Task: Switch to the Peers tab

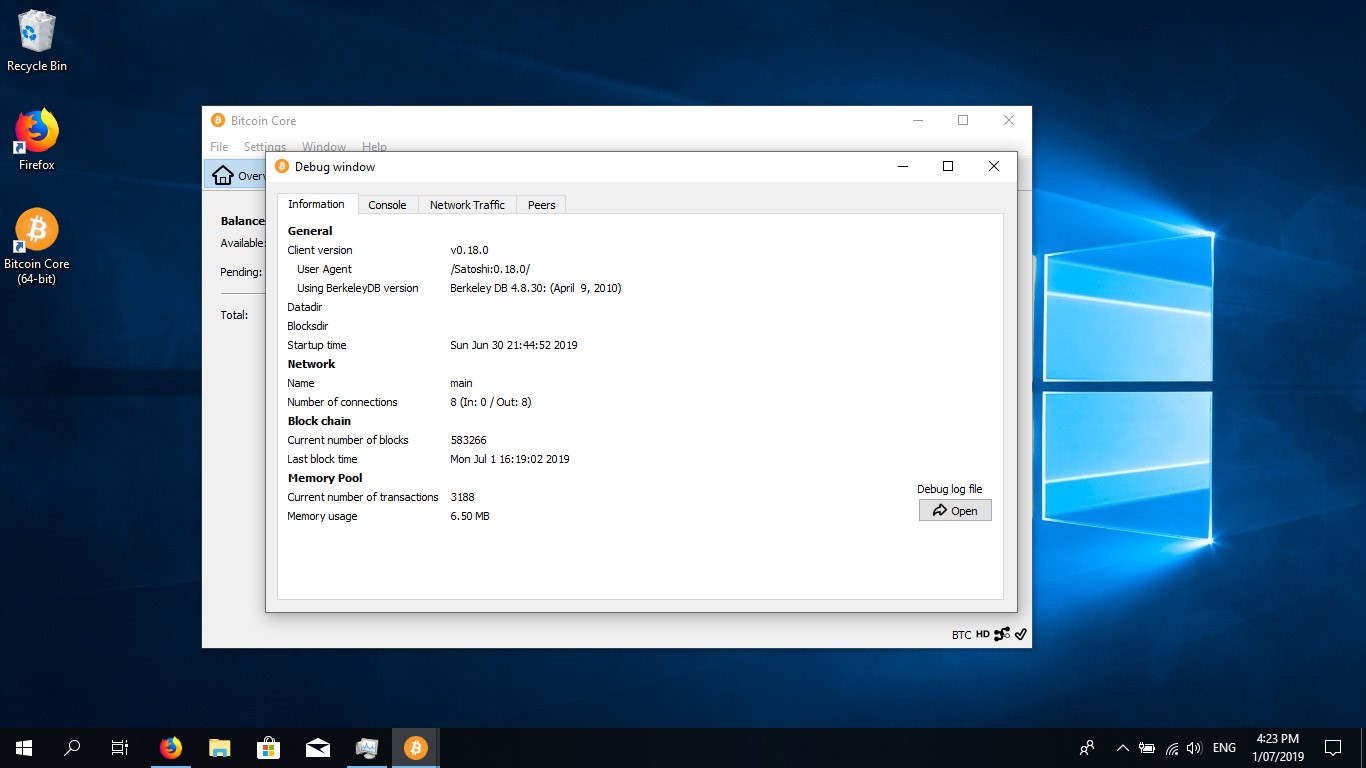Action: 540,204
